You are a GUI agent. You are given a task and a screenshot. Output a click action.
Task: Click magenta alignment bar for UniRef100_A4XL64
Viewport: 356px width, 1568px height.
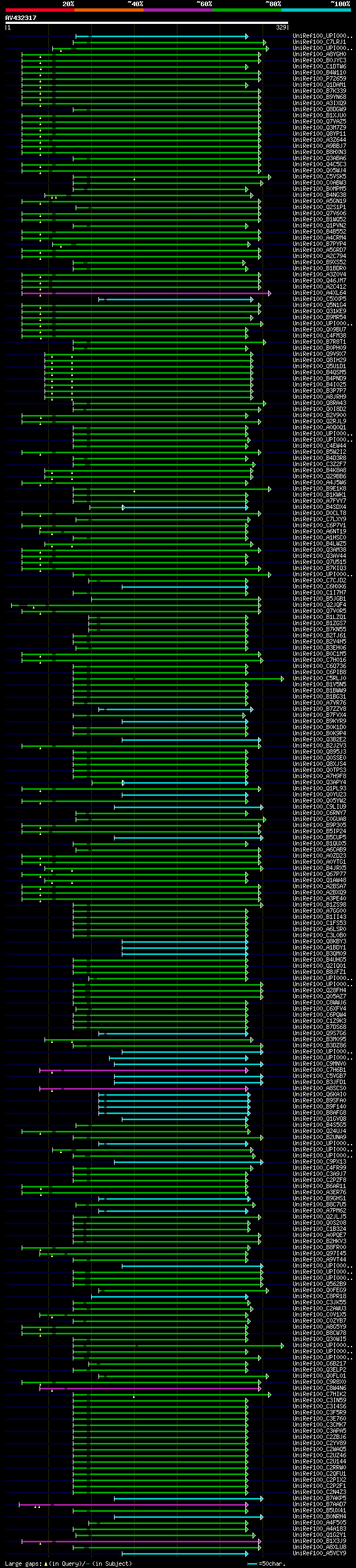[x=146, y=293]
